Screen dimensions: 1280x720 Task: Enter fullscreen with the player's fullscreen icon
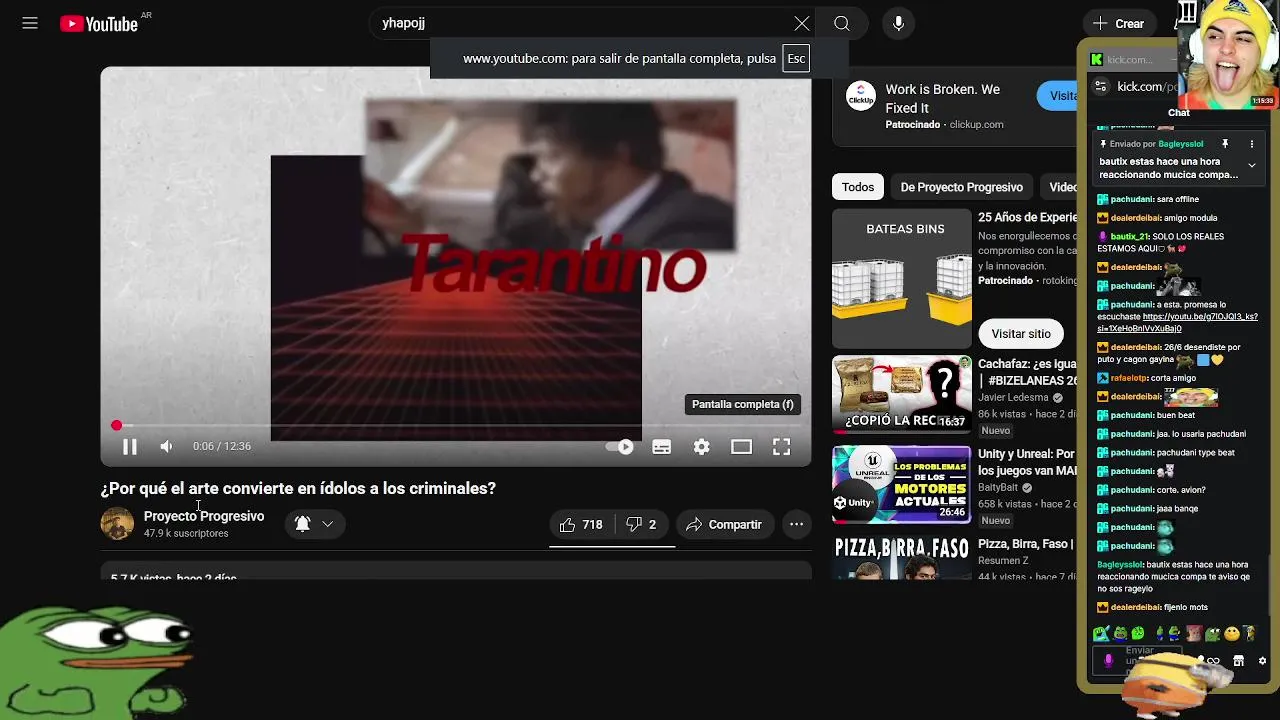click(x=781, y=447)
